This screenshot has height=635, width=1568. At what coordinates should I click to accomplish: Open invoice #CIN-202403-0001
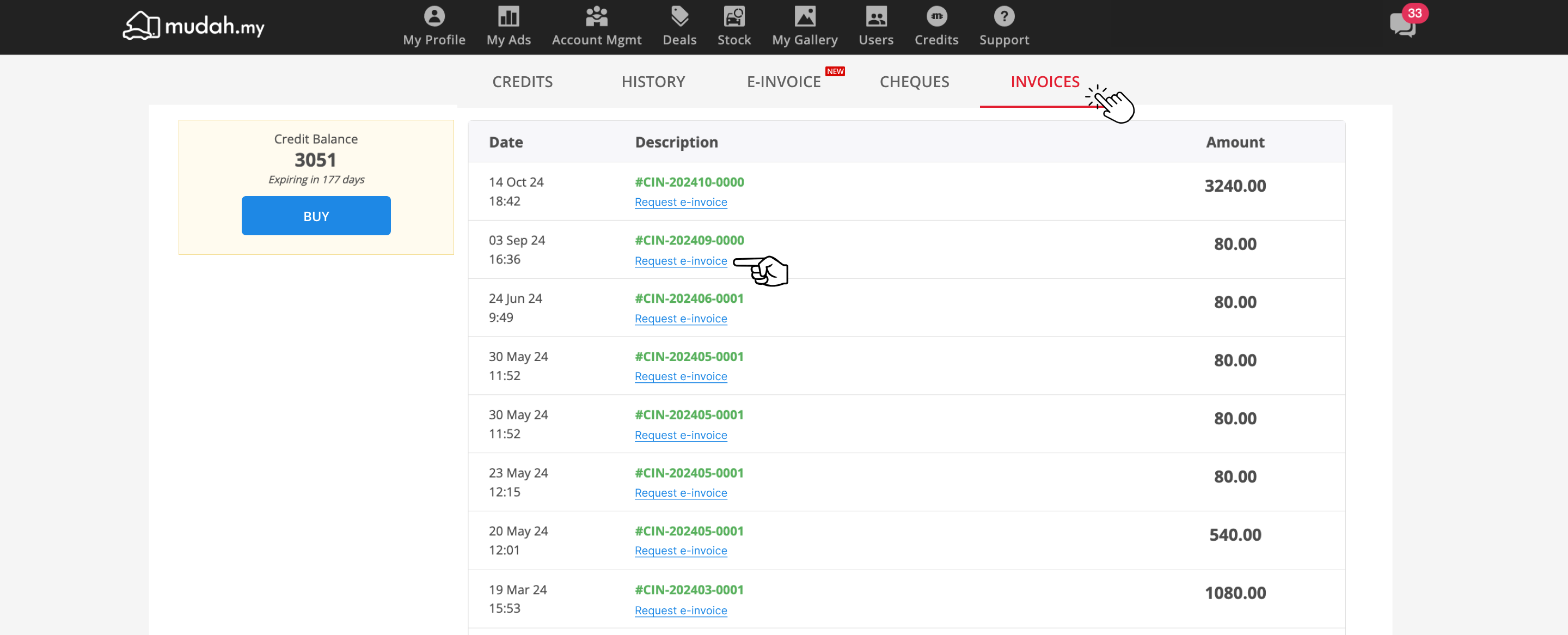click(x=689, y=589)
